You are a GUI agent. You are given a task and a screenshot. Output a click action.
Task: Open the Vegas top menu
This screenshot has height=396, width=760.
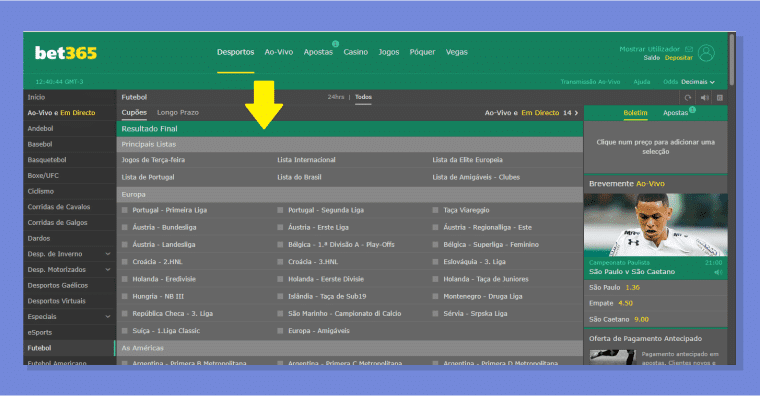coord(457,52)
